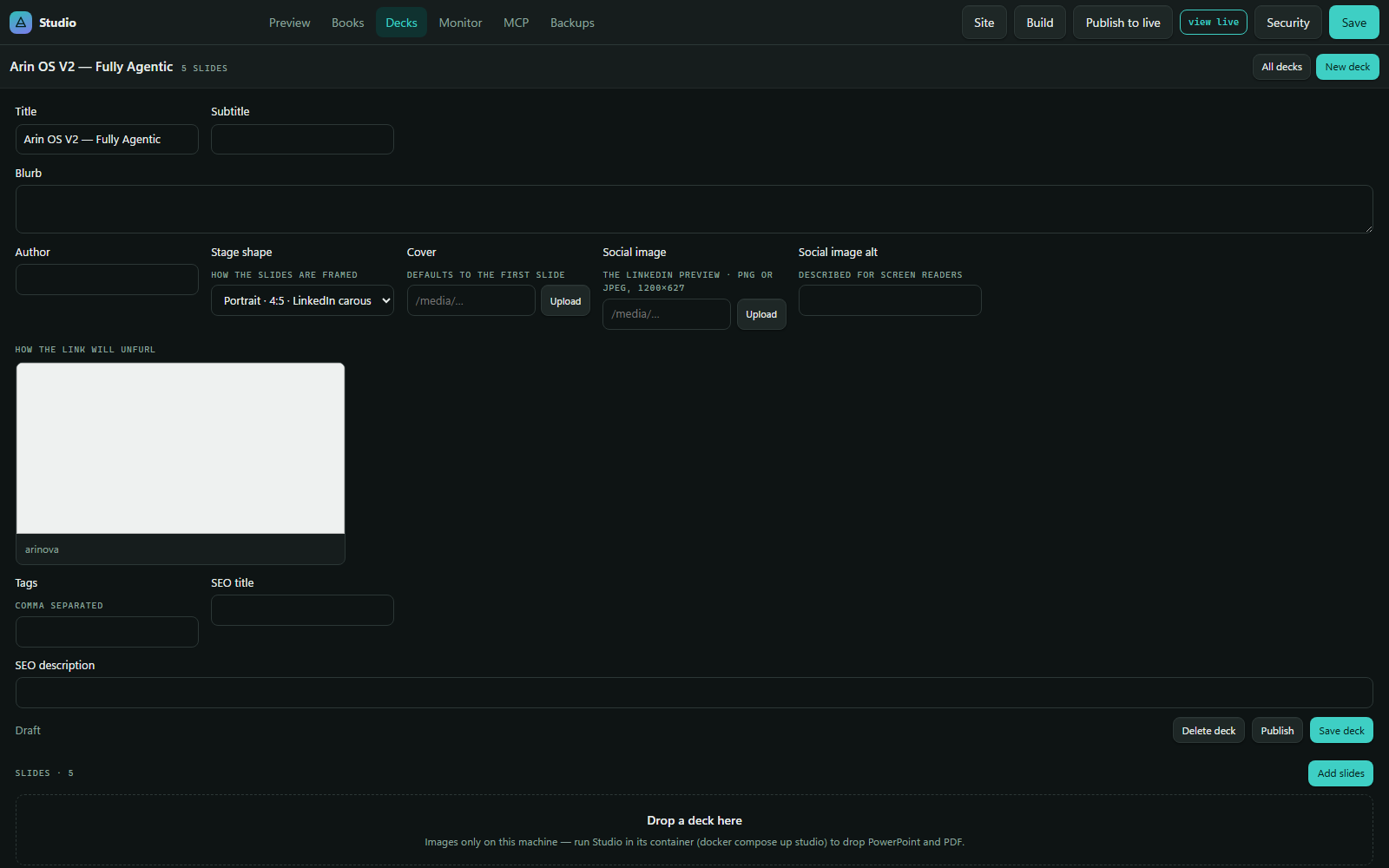Select the Decks tab
This screenshot has height=868, width=1389.
click(401, 23)
